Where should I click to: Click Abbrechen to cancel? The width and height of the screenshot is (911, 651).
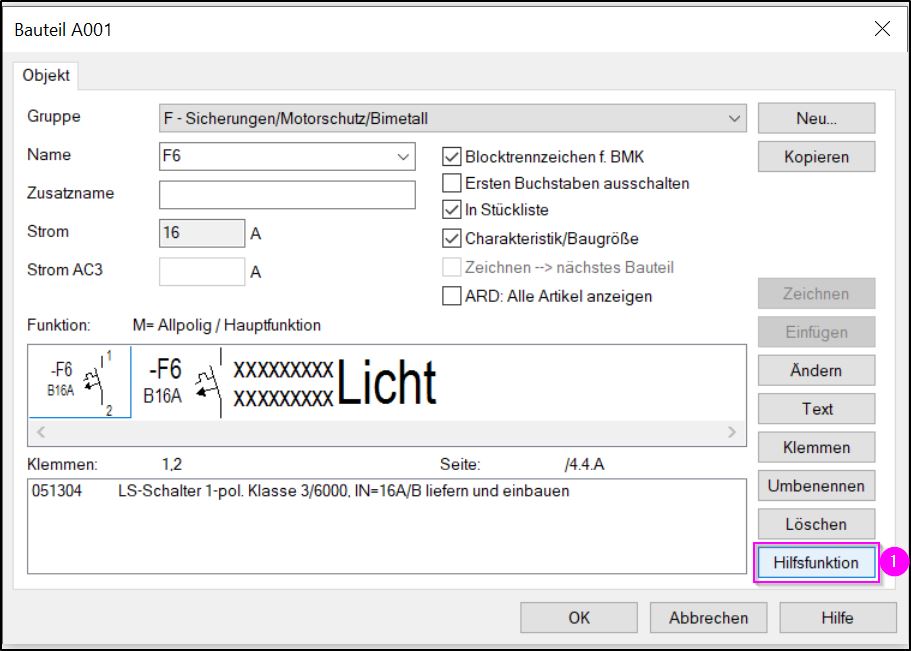708,617
